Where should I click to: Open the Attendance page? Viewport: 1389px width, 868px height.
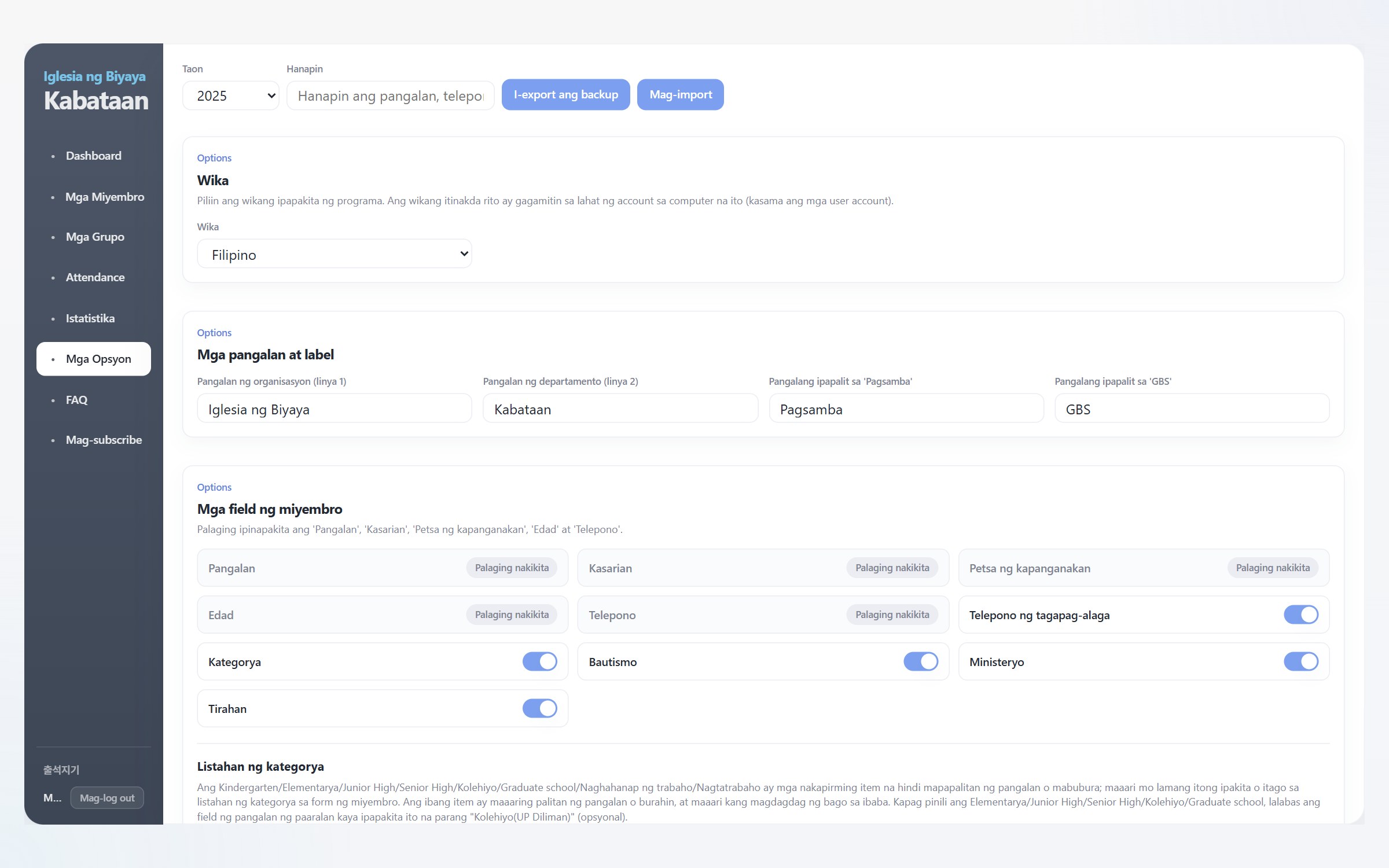(93, 277)
